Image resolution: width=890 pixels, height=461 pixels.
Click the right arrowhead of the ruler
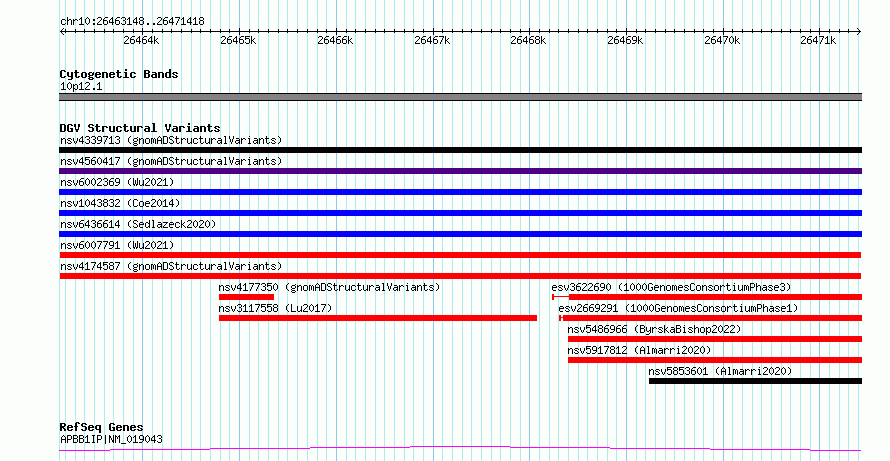pyautogui.click(x=859, y=32)
